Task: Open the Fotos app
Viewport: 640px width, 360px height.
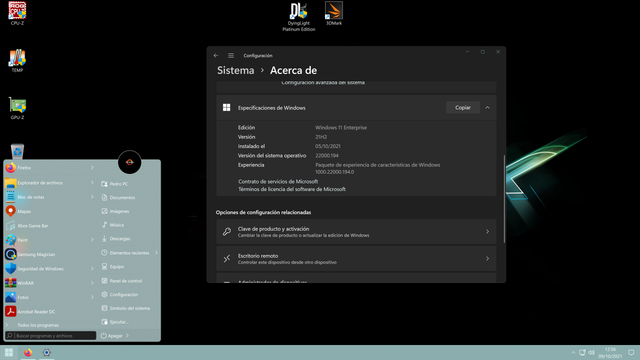Action: coord(48,297)
